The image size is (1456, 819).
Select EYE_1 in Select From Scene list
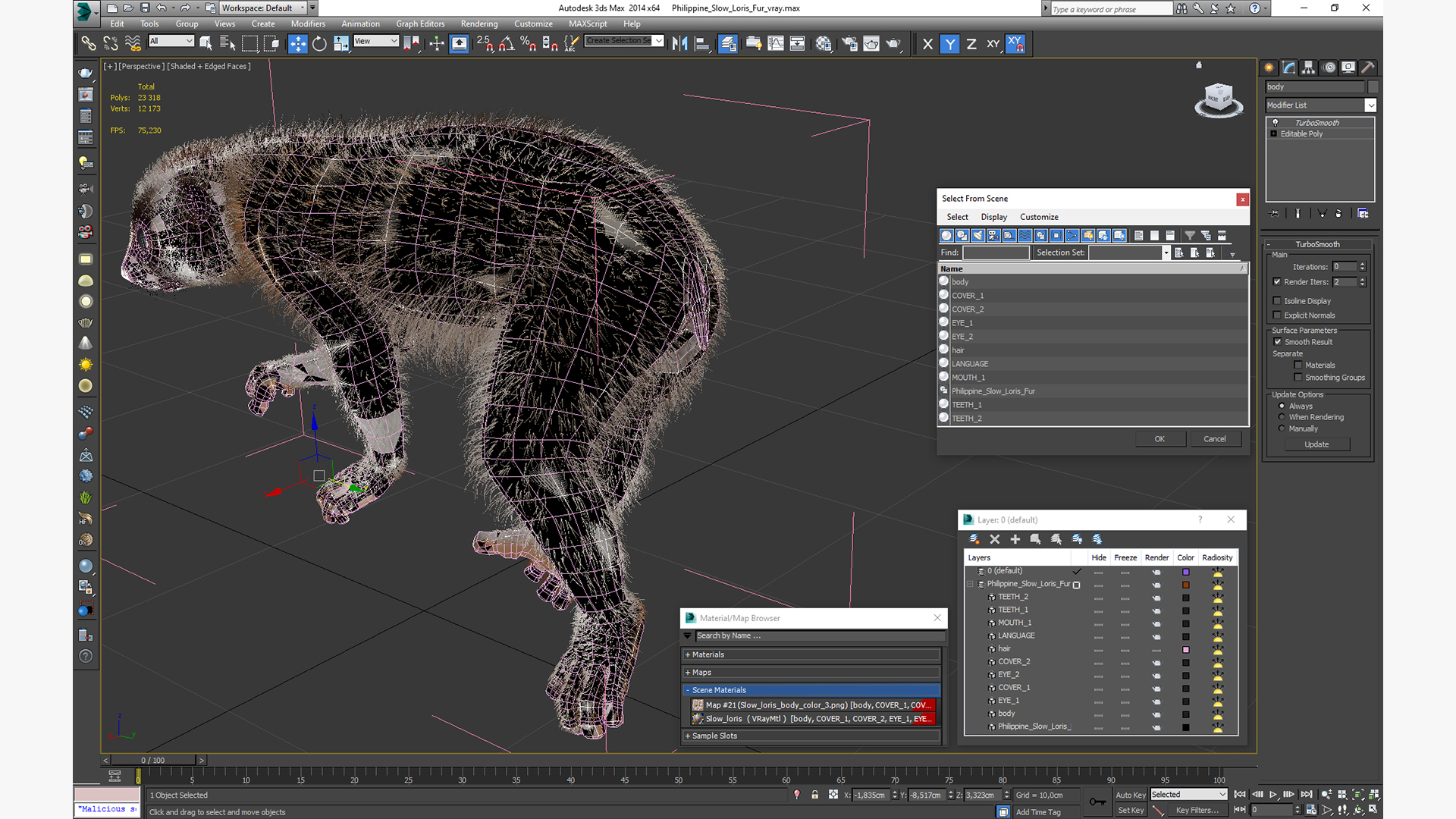[1093, 323]
